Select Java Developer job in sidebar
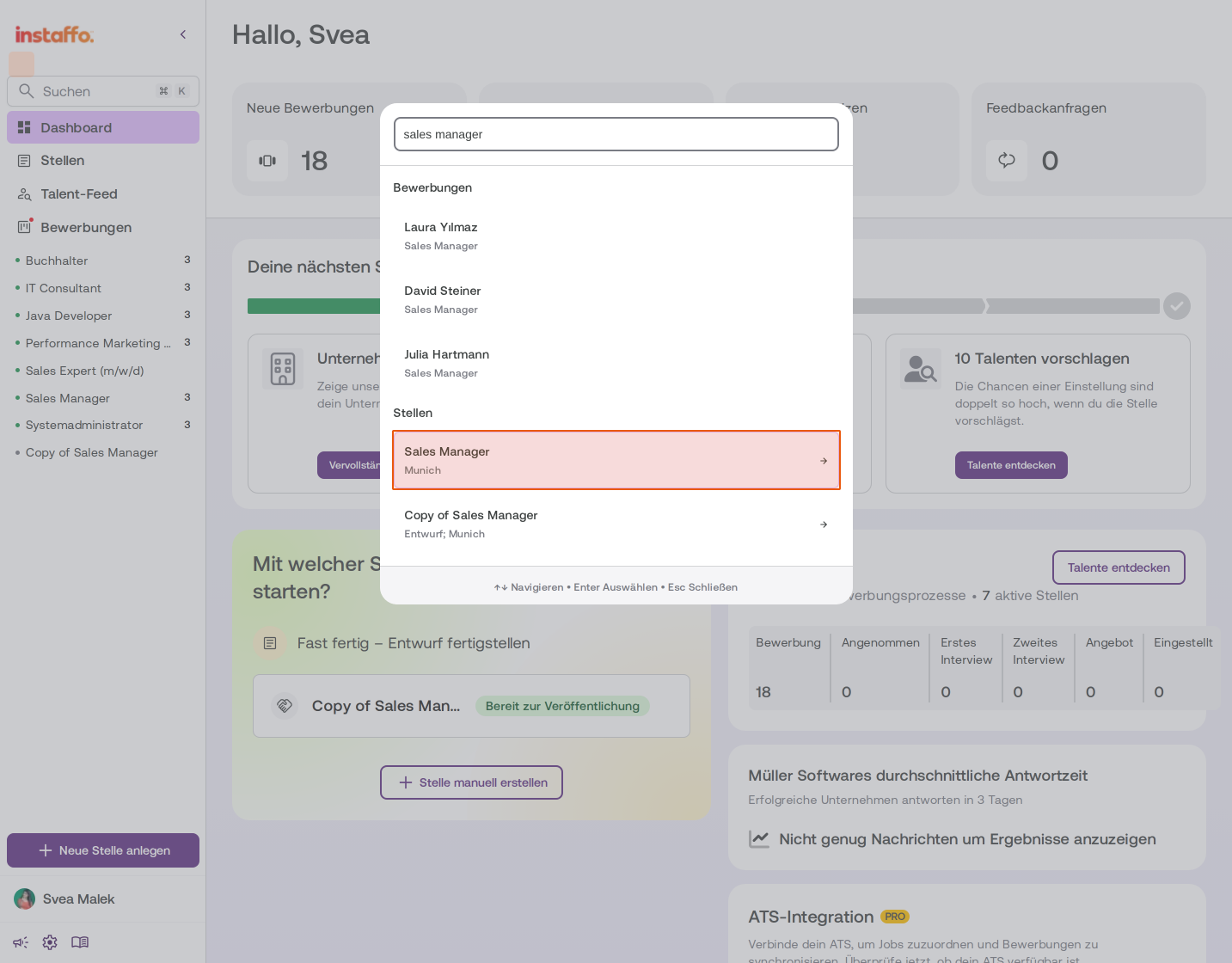 pyautogui.click(x=103, y=316)
